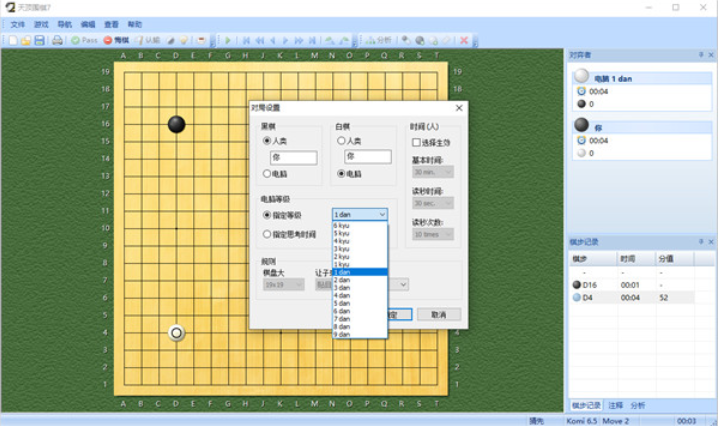This screenshot has width=718, height=426.
Task: Select 电脑 radio button for black player
Action: point(267,174)
